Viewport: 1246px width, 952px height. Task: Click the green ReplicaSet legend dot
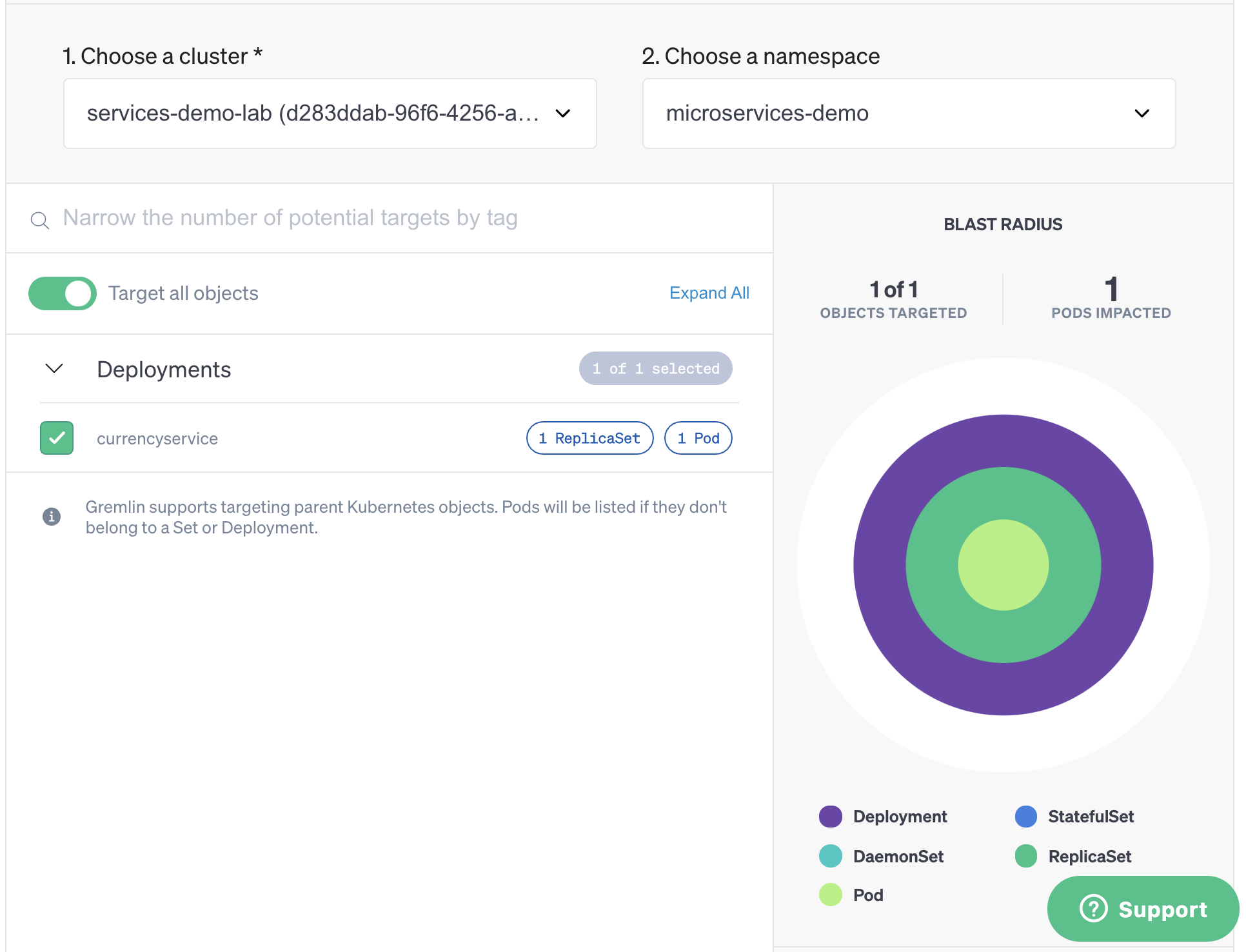[1025, 856]
